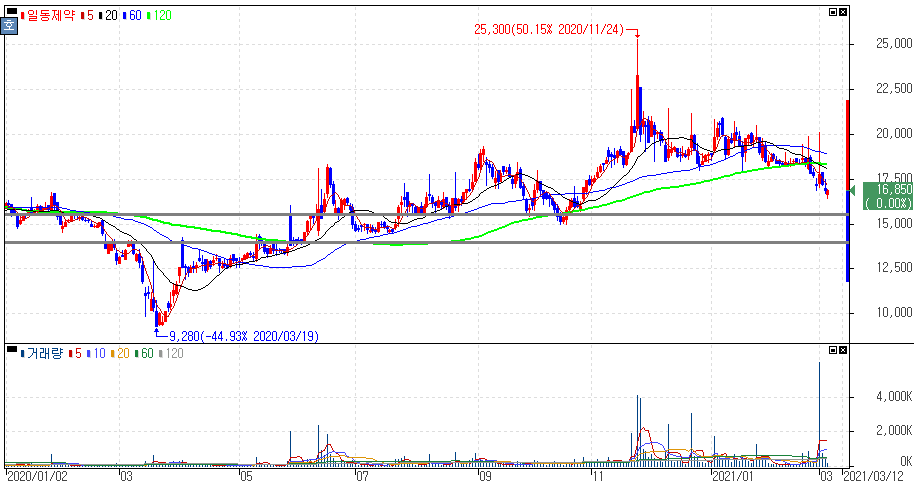914x484 pixels.
Task: Select the 거래량 volume indicator label
Action: coord(41,353)
